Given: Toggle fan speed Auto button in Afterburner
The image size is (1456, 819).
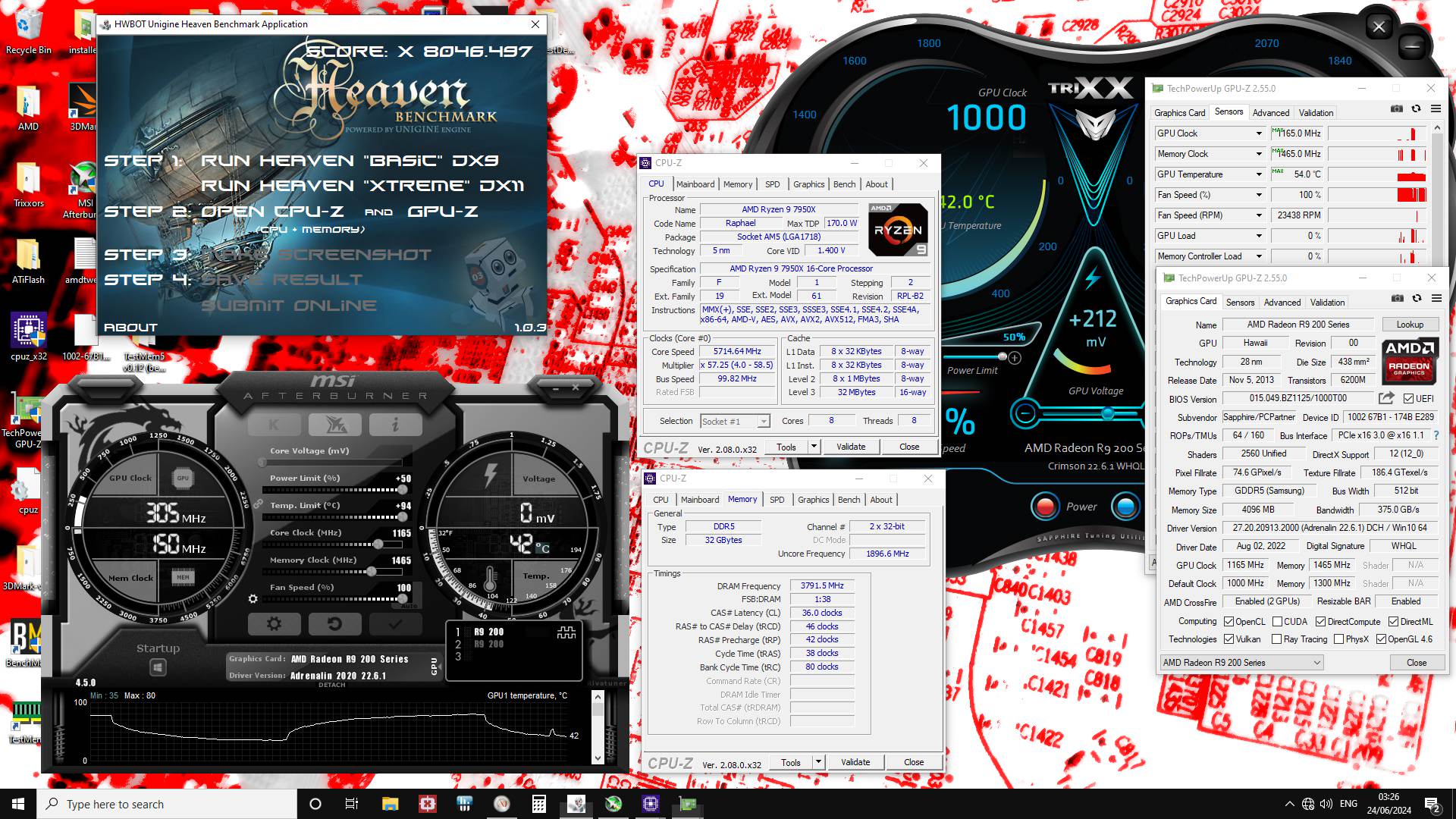Looking at the screenshot, I should coord(409,607).
